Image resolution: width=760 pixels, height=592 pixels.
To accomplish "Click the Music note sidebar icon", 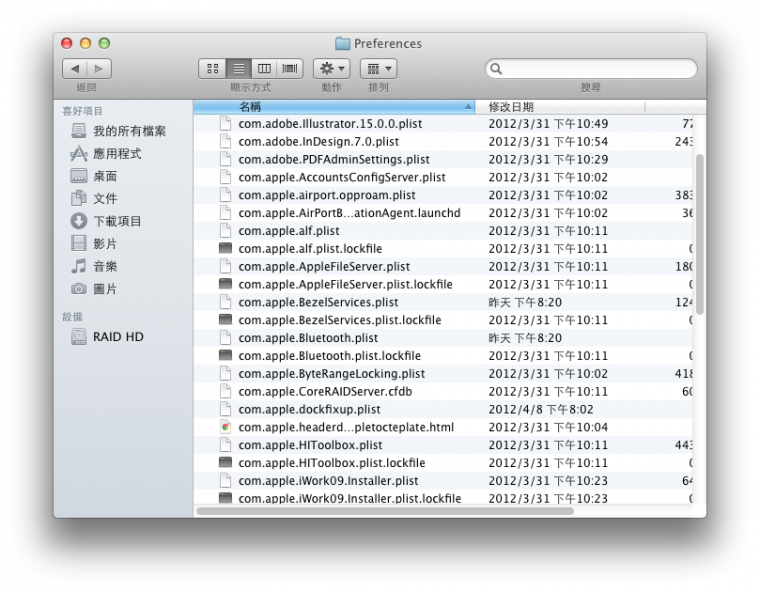I will 79,266.
